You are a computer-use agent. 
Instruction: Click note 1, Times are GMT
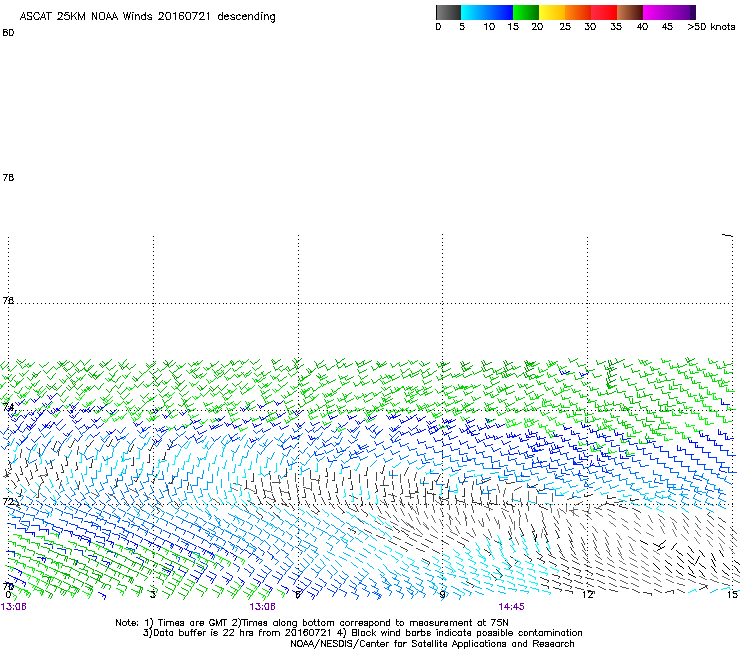tap(186, 623)
